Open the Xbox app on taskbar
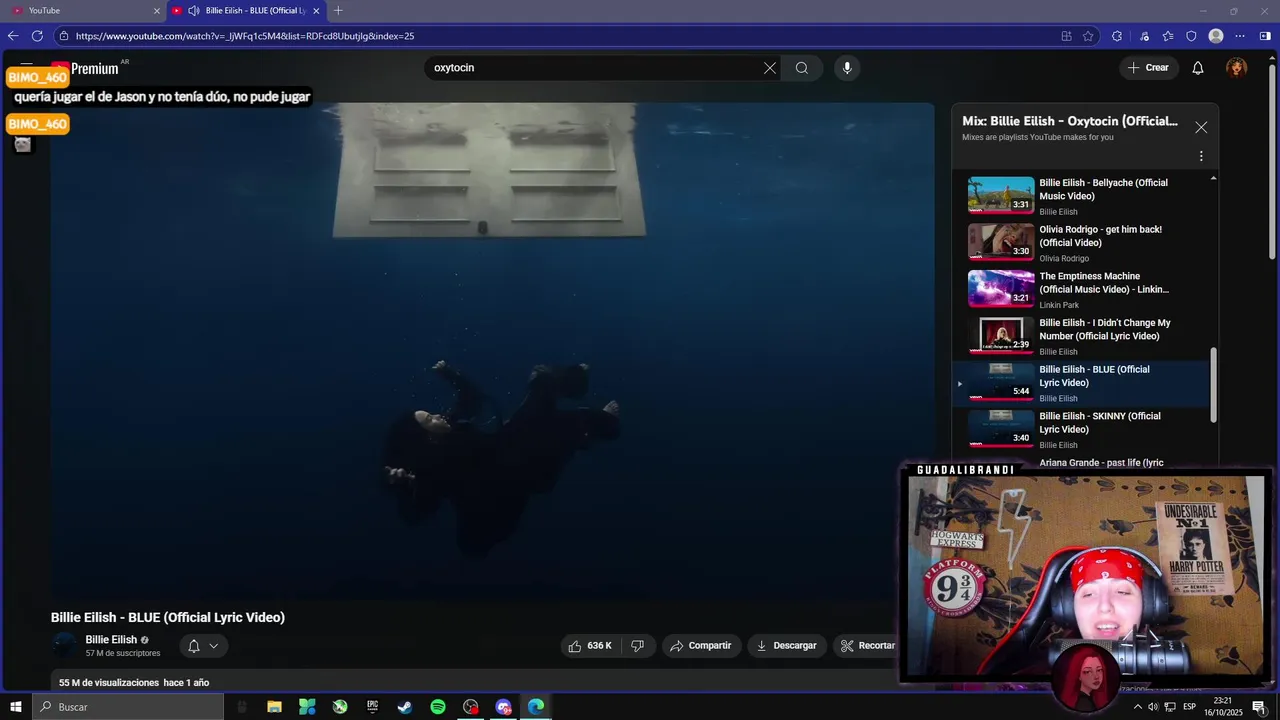Screen dimensions: 1280x720 pyautogui.click(x=340, y=707)
